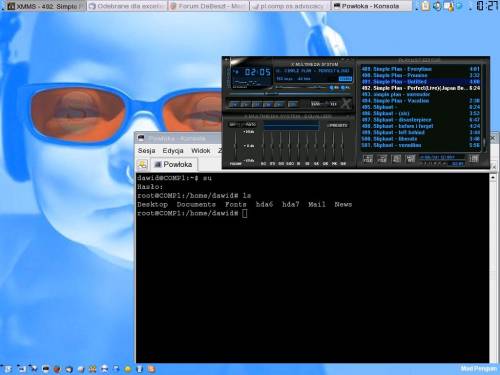Click the XMMS playlist vertical scrollbar
This screenshot has height=375, width=500.
click(x=484, y=107)
